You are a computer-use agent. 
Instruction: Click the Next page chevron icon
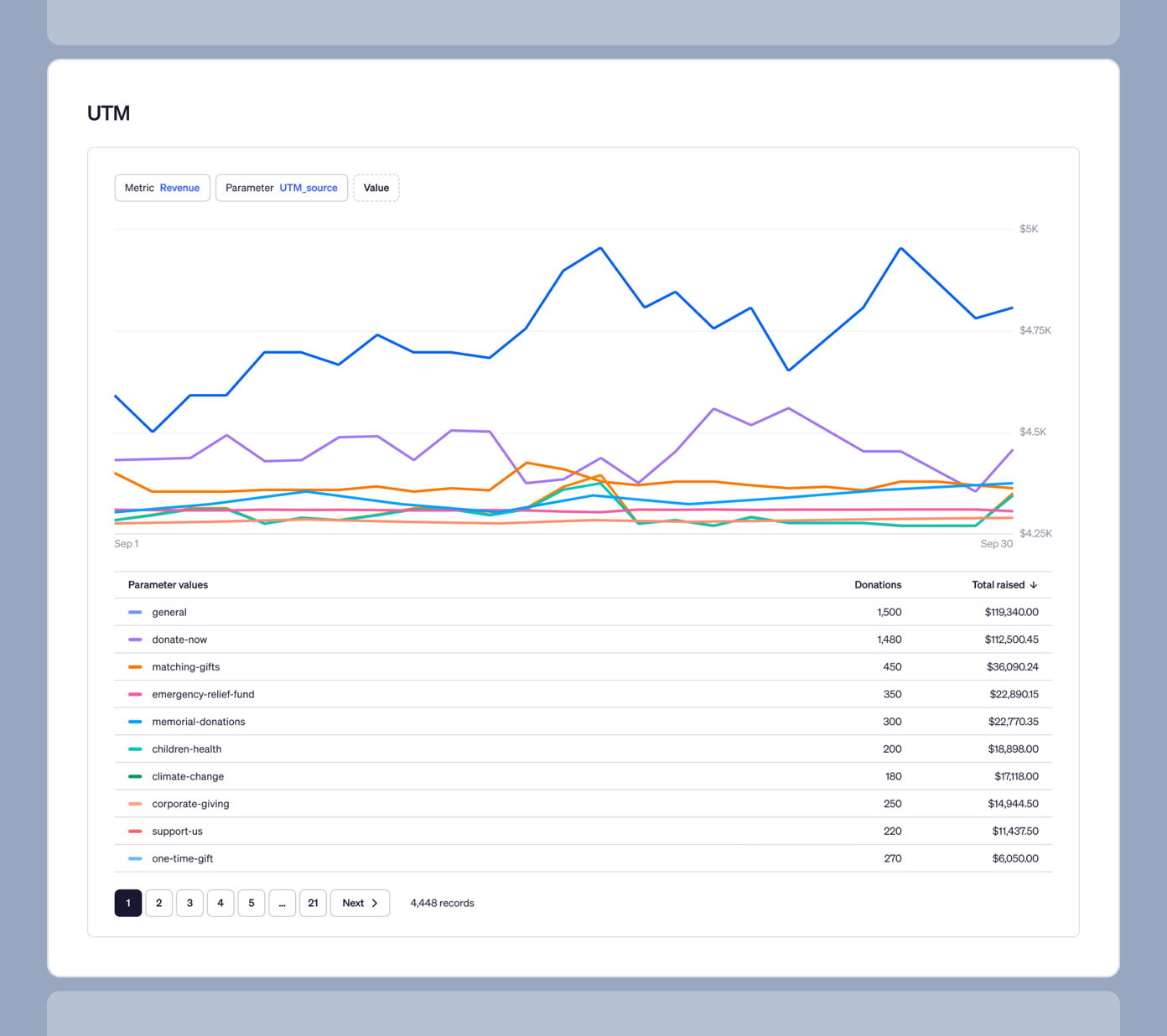375,903
